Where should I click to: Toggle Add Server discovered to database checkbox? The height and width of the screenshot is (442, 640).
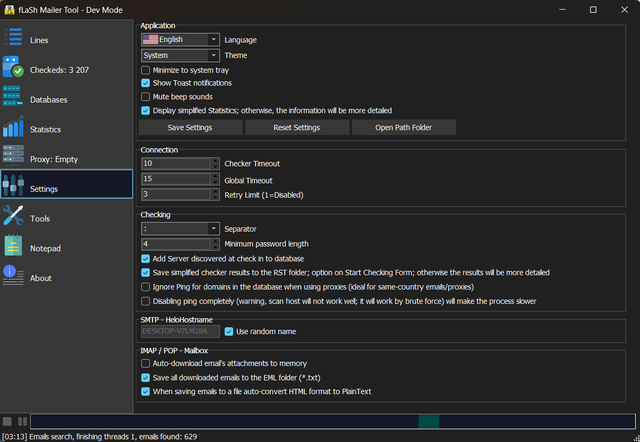145,259
